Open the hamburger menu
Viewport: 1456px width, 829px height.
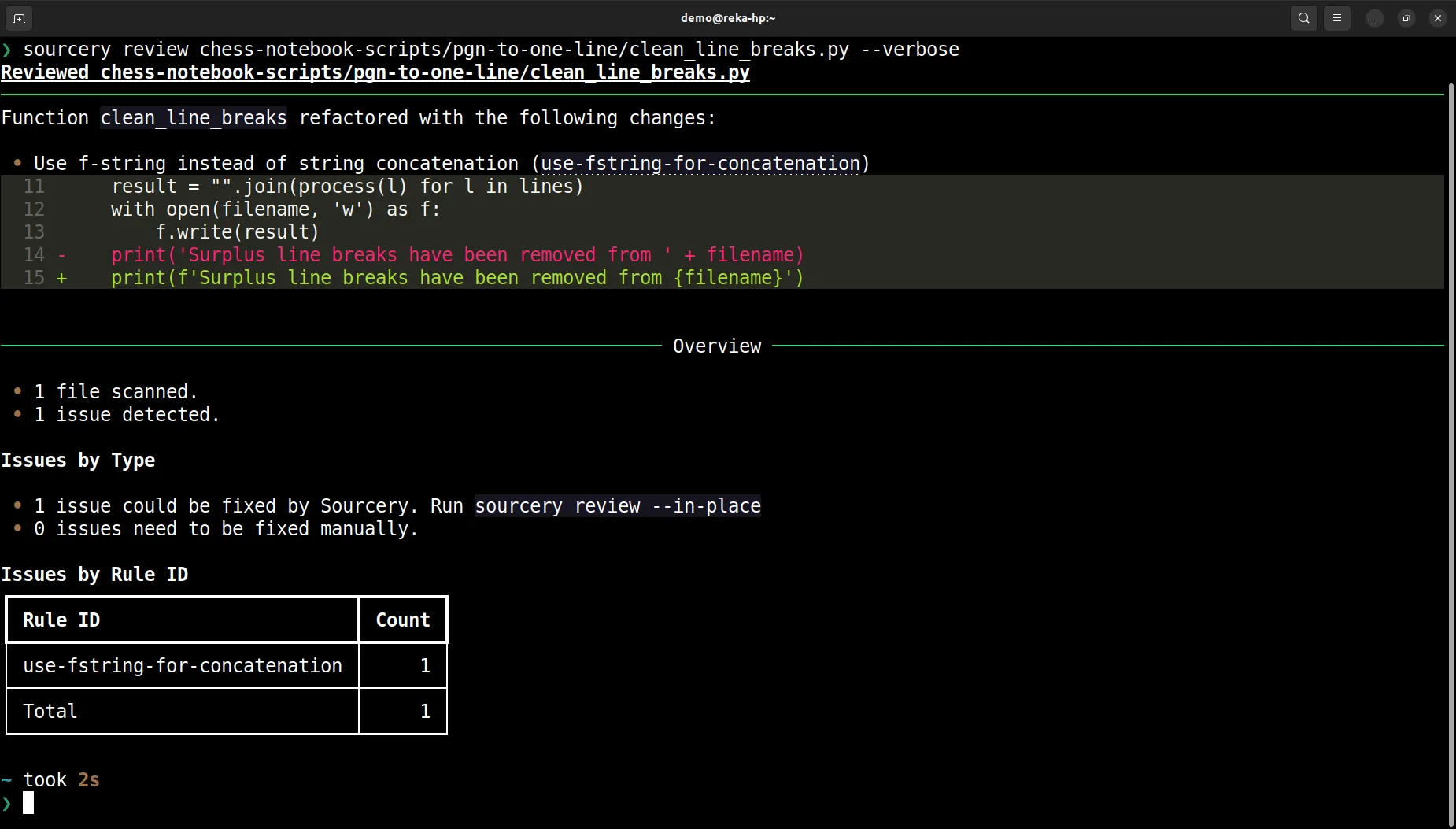(x=1336, y=17)
